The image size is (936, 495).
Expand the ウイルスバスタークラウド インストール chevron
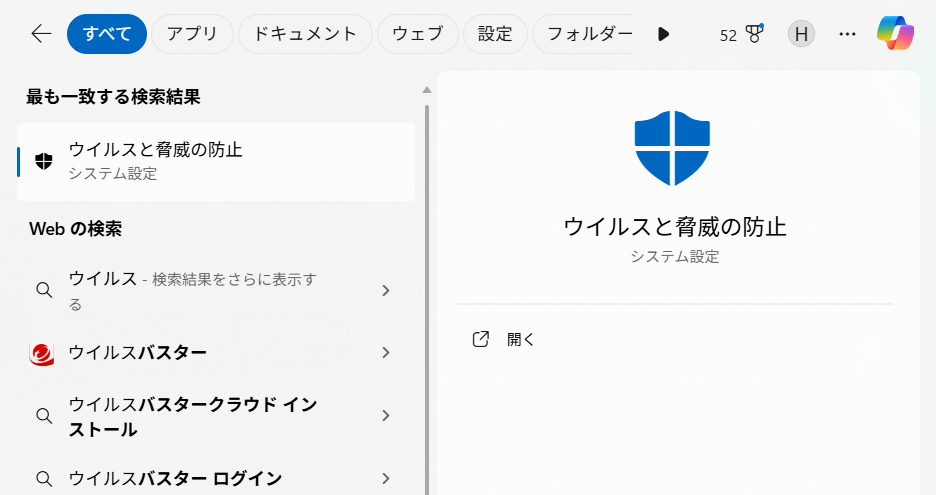point(386,416)
